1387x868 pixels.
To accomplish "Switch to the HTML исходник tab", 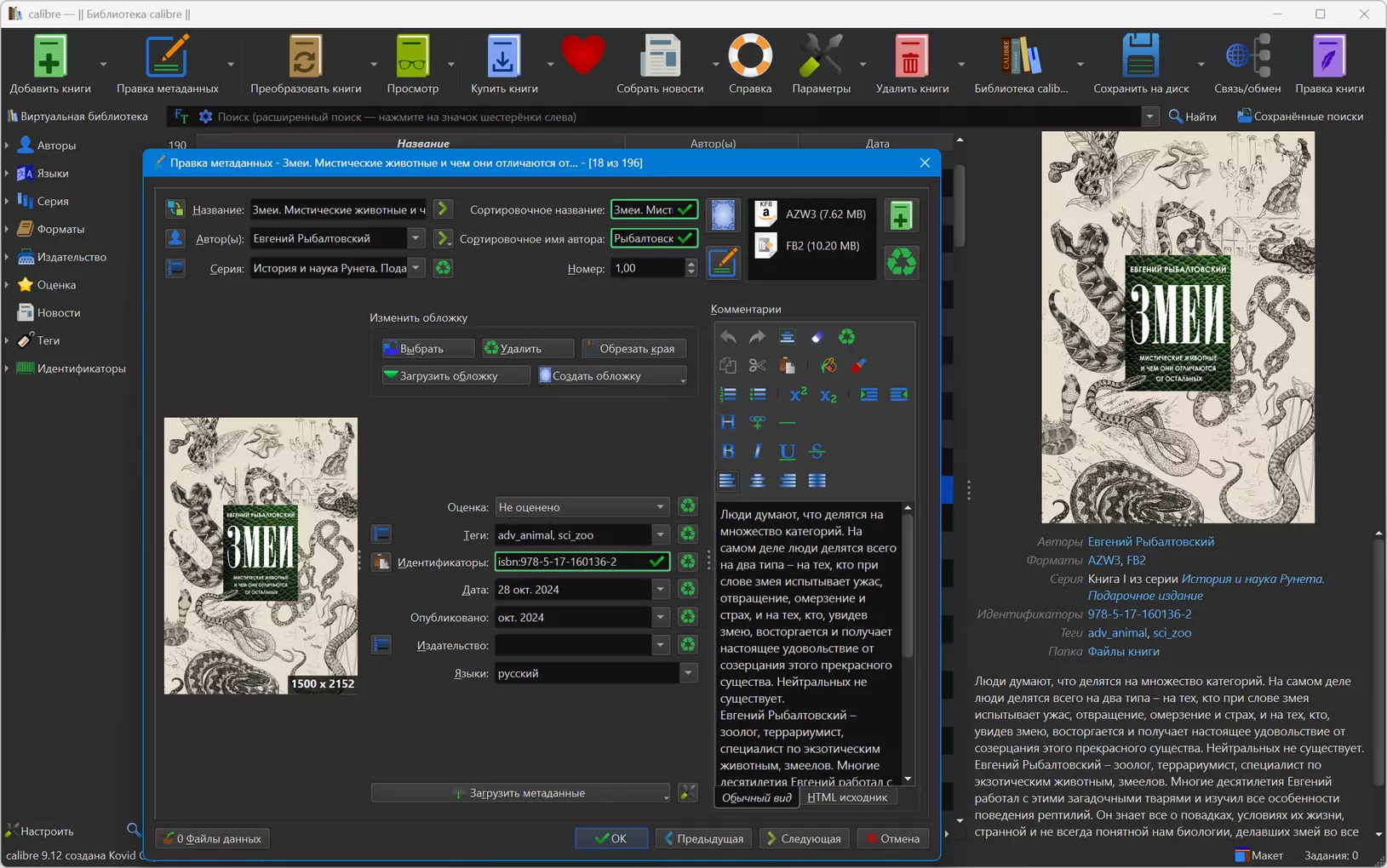I will coord(847,797).
